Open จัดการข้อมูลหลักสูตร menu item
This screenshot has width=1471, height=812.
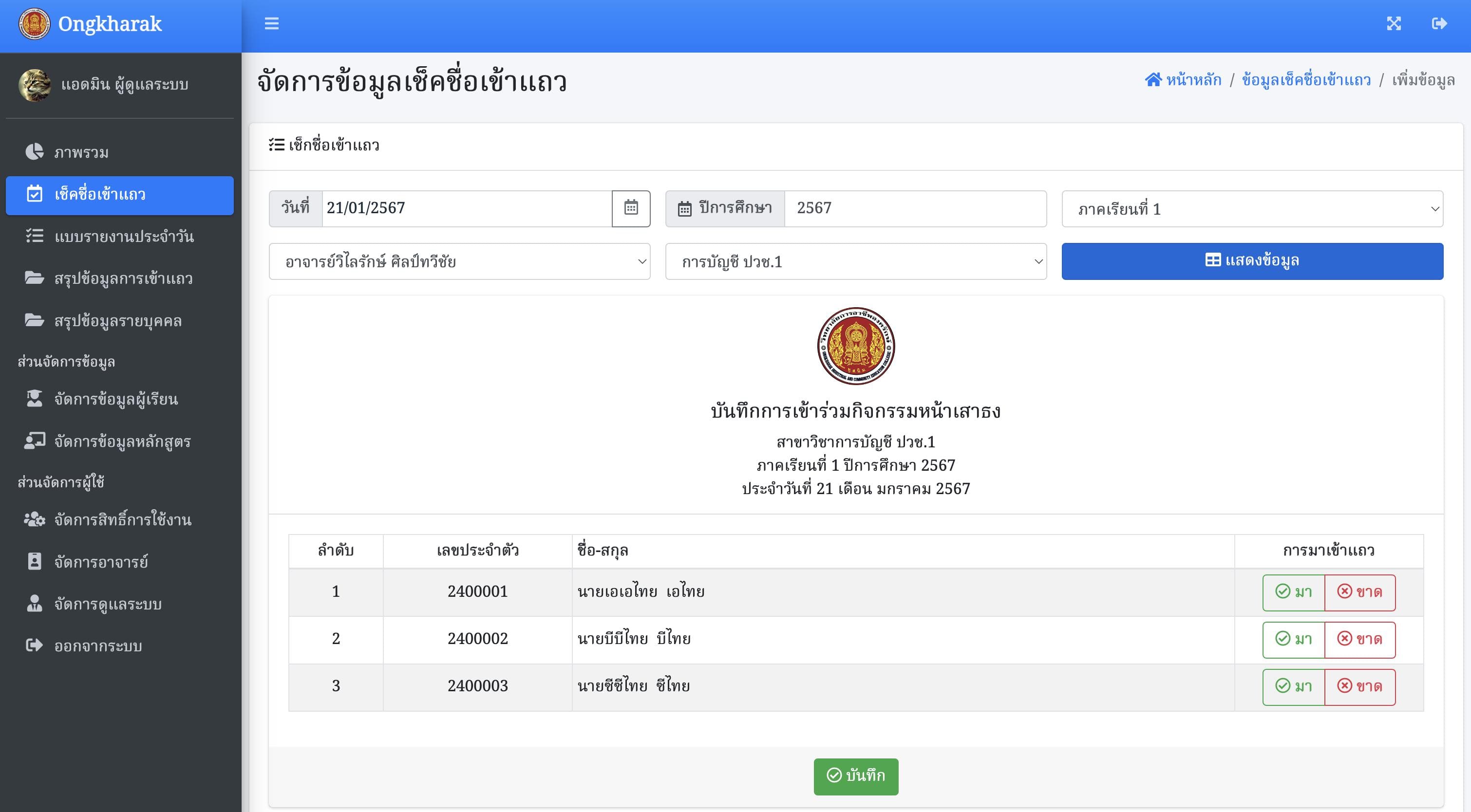click(x=119, y=441)
